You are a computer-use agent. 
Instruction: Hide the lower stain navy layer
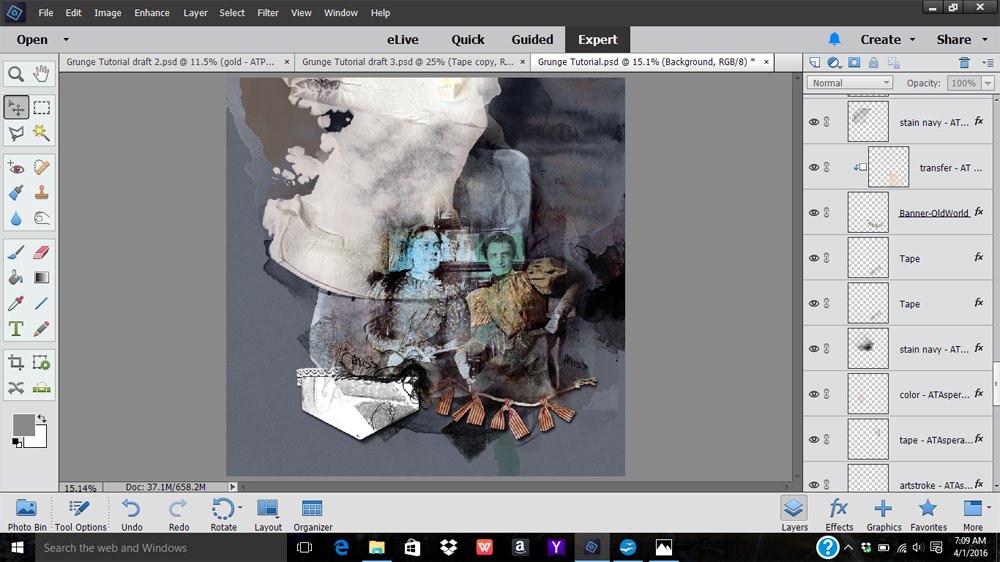(x=814, y=348)
